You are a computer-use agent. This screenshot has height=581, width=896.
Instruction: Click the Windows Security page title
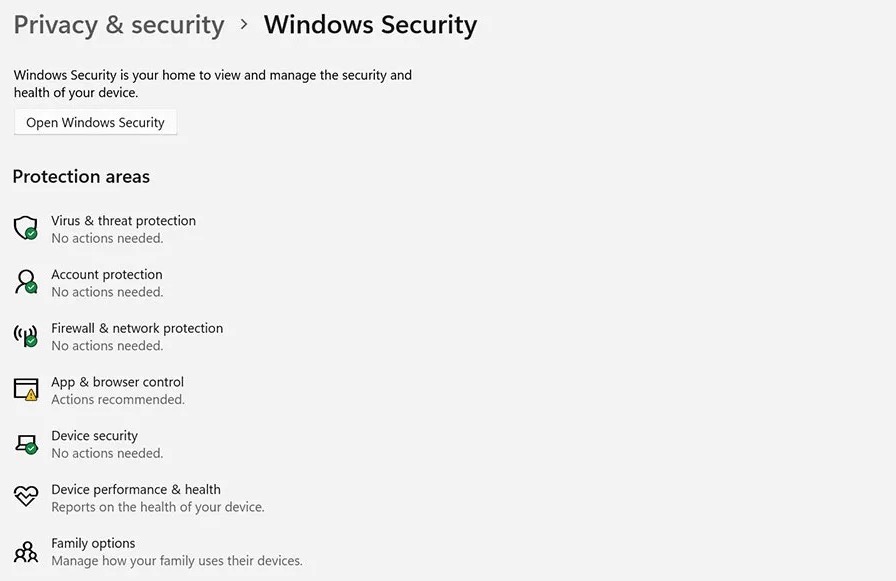click(x=370, y=26)
